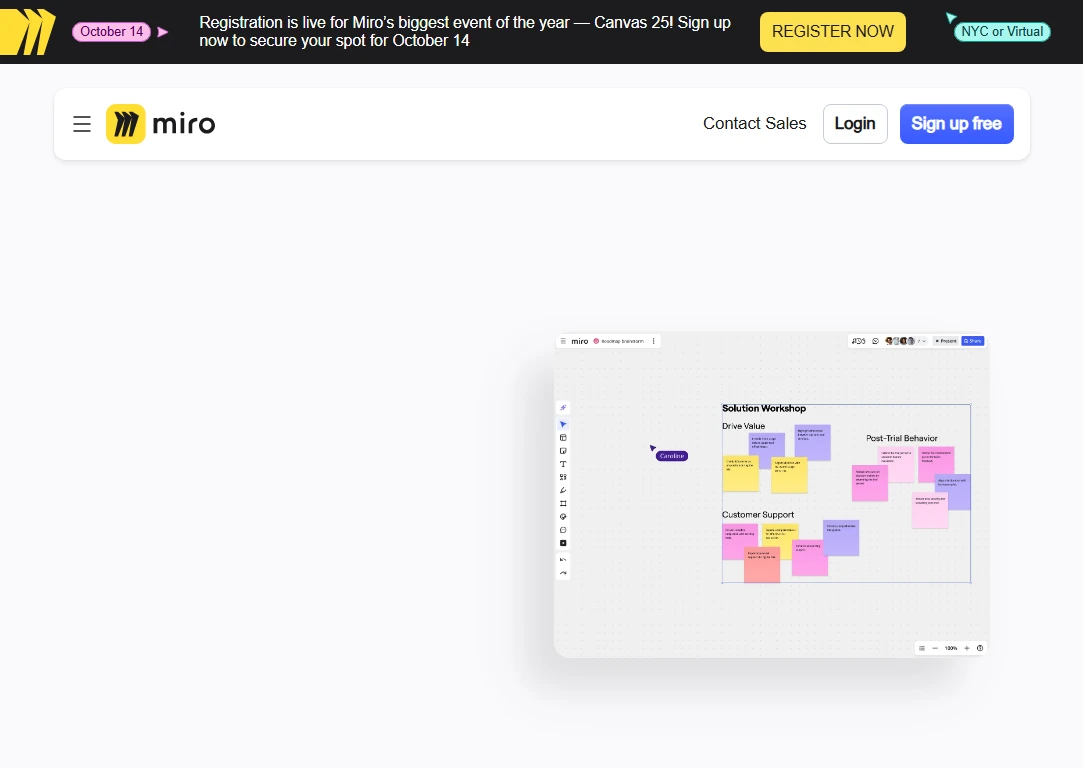The height and width of the screenshot is (768, 1083).
Task: Select the pen tool in board preview
Action: pyautogui.click(x=563, y=490)
